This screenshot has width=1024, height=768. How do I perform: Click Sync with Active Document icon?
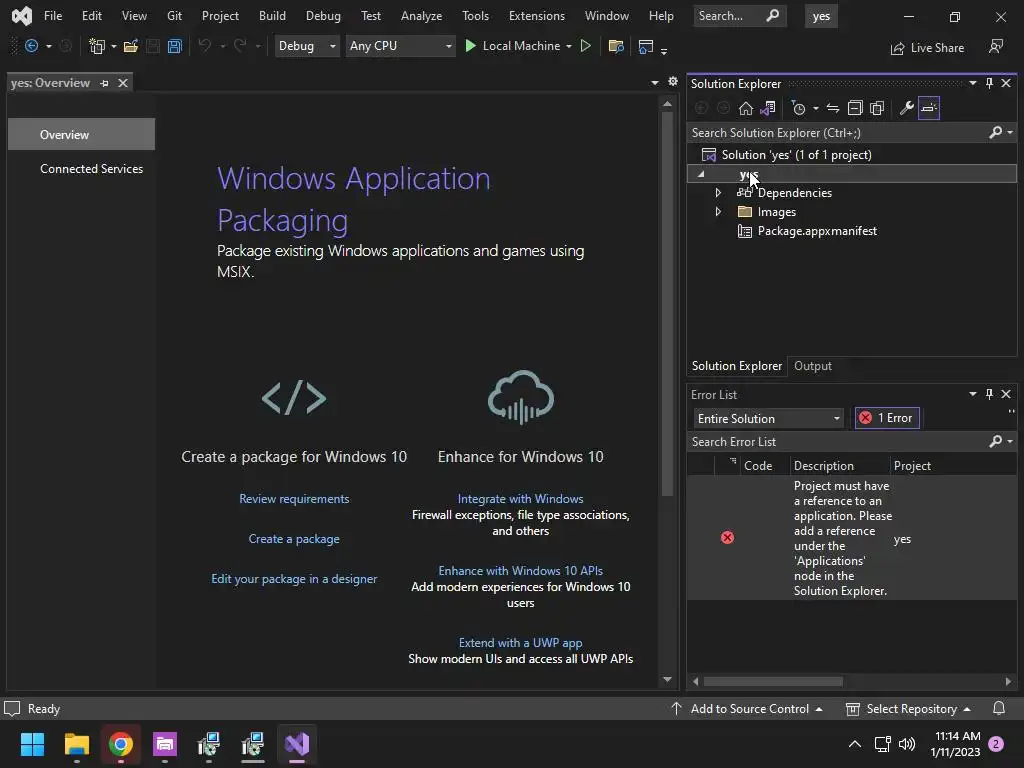pyautogui.click(x=833, y=108)
